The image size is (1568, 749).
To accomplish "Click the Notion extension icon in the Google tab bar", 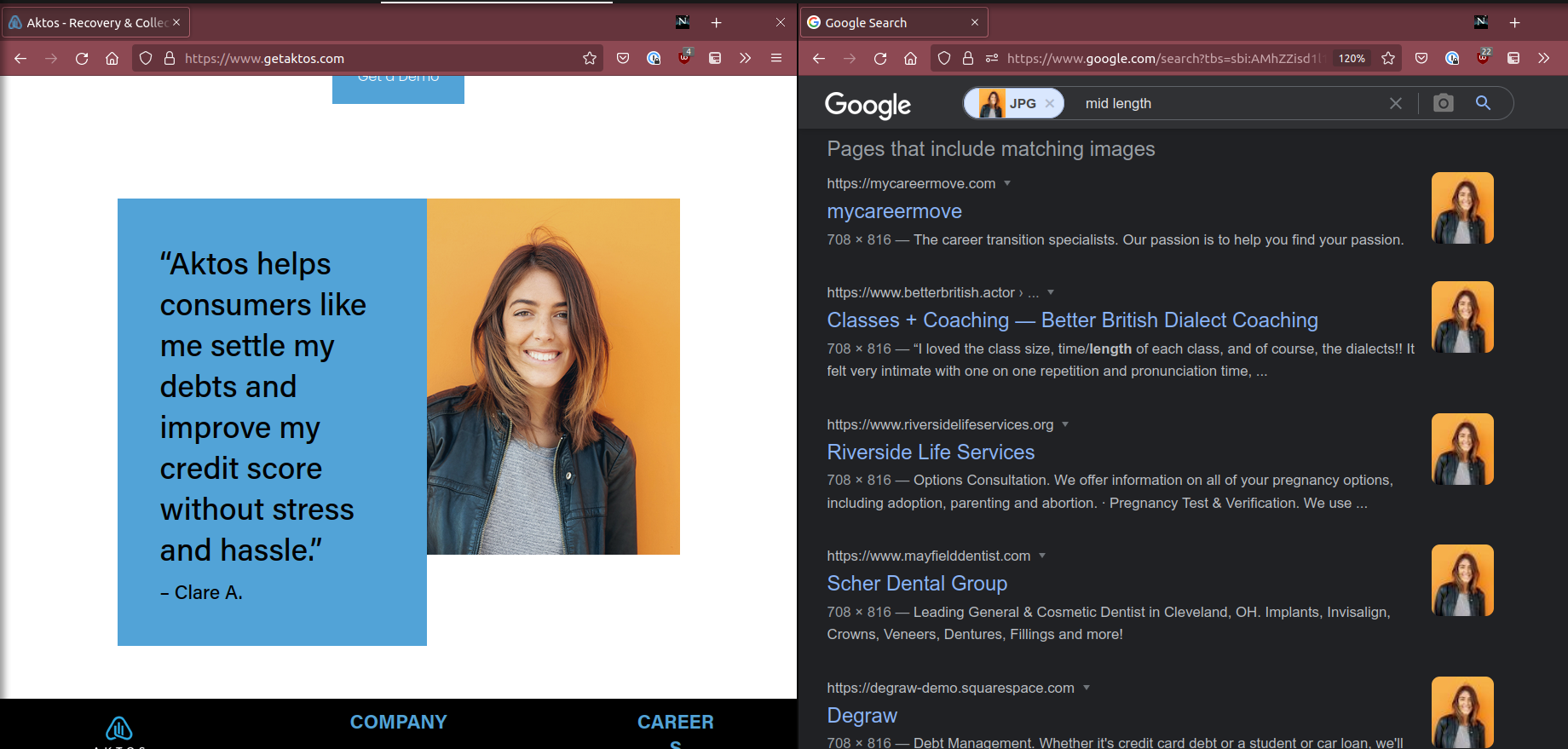I will click(1481, 22).
